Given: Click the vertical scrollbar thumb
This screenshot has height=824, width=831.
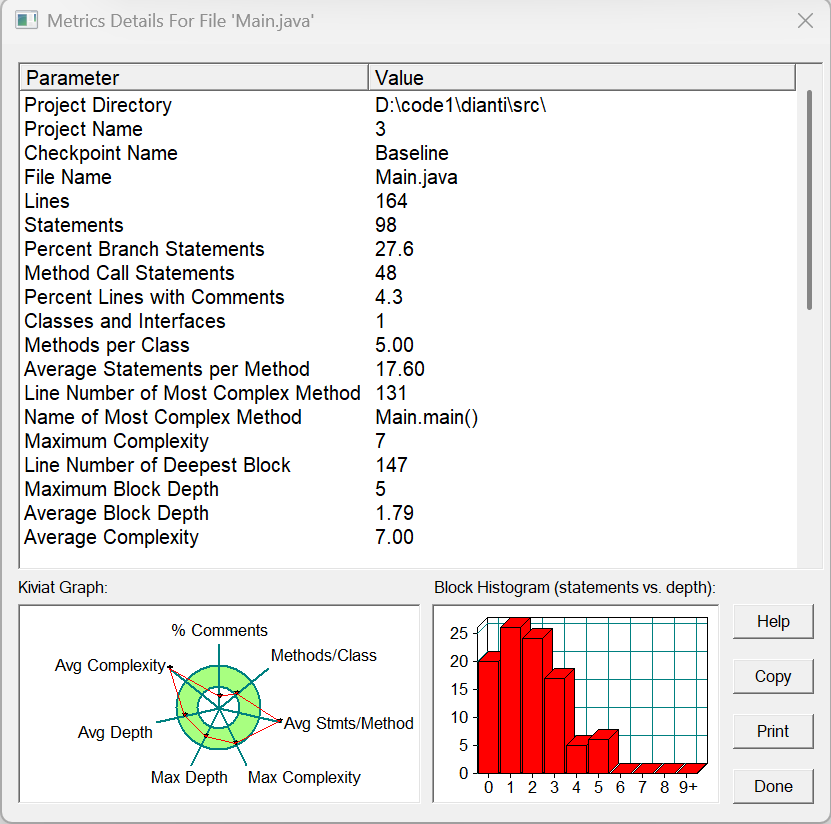Looking at the screenshot, I should (809, 200).
